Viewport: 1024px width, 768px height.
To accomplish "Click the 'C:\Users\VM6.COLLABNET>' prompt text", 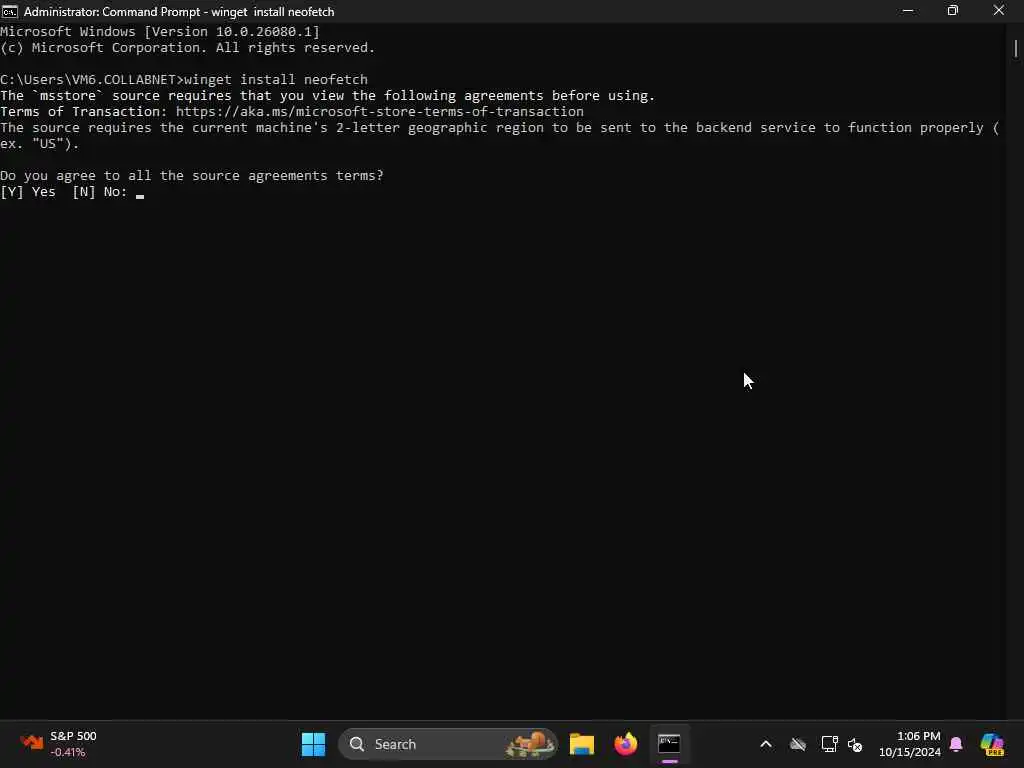I will pos(91,80).
